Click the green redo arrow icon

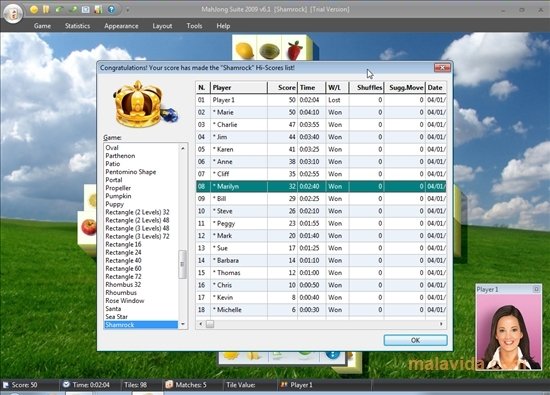click(x=73, y=9)
